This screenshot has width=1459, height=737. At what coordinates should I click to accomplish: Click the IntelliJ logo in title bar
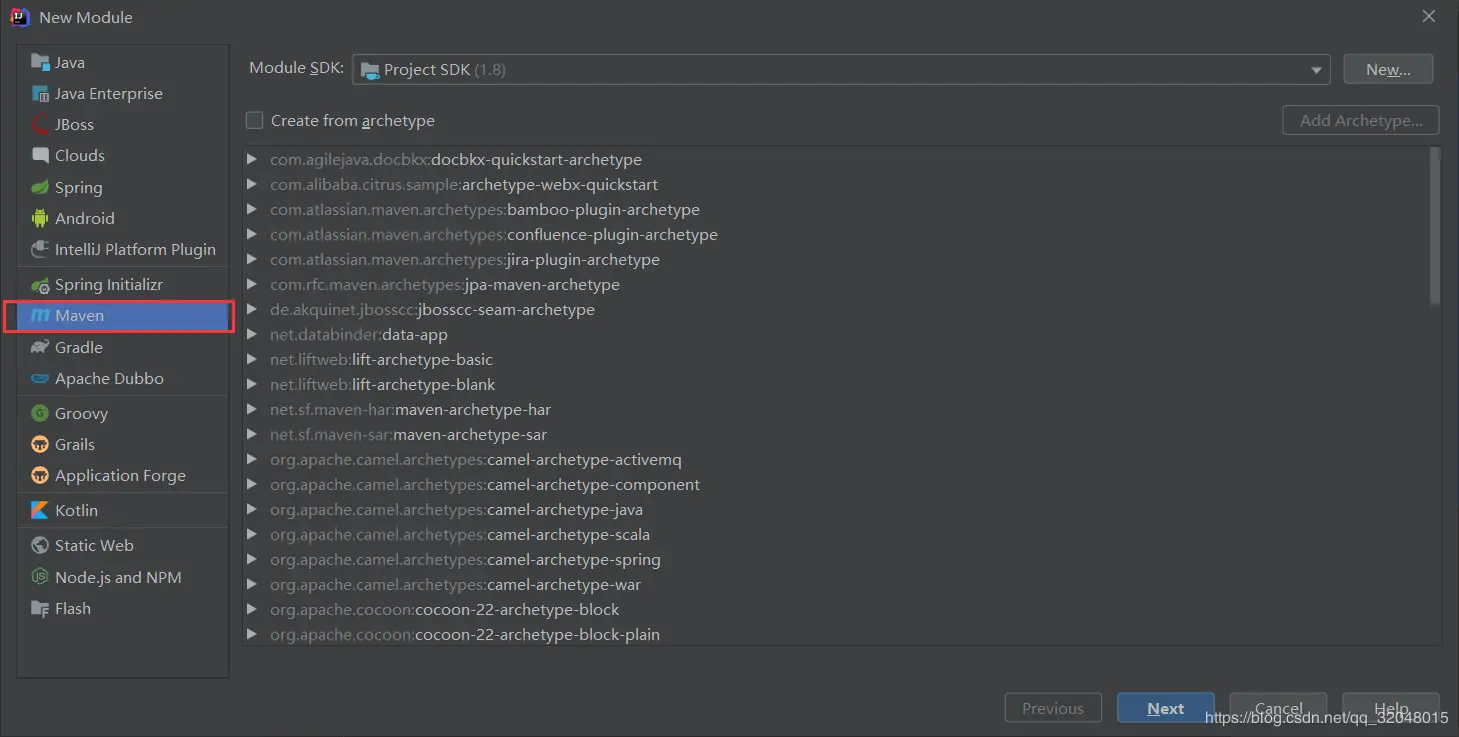[19, 17]
